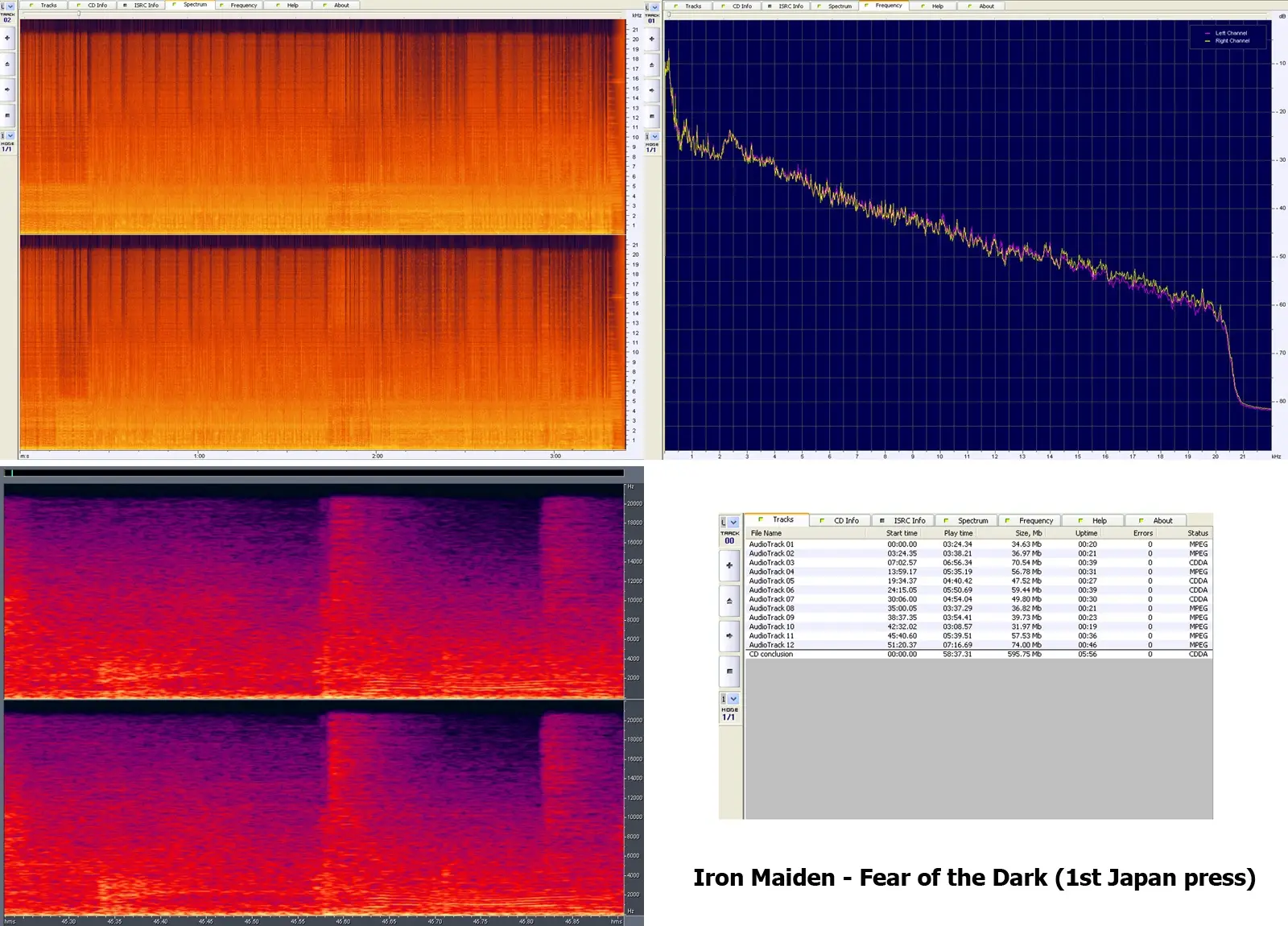Click the position slider handle above the orange spectrogram
Screen dimensions: 1288x926
click(79, 14)
